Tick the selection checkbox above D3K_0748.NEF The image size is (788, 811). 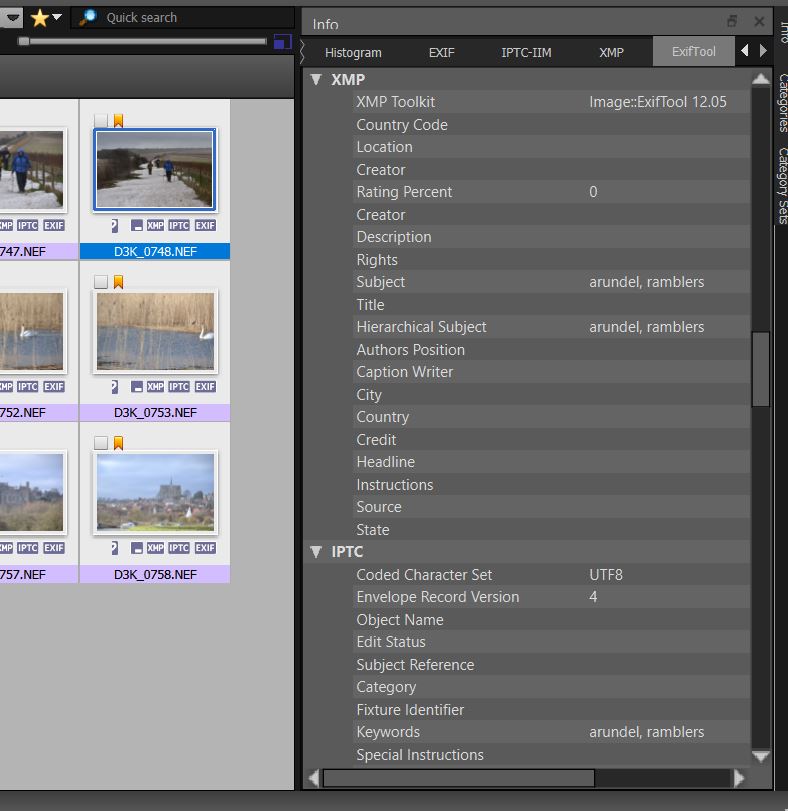(x=101, y=121)
